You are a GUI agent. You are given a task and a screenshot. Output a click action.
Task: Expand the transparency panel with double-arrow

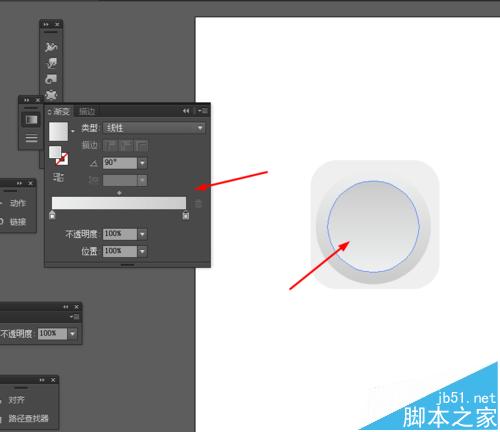[x=66, y=307]
